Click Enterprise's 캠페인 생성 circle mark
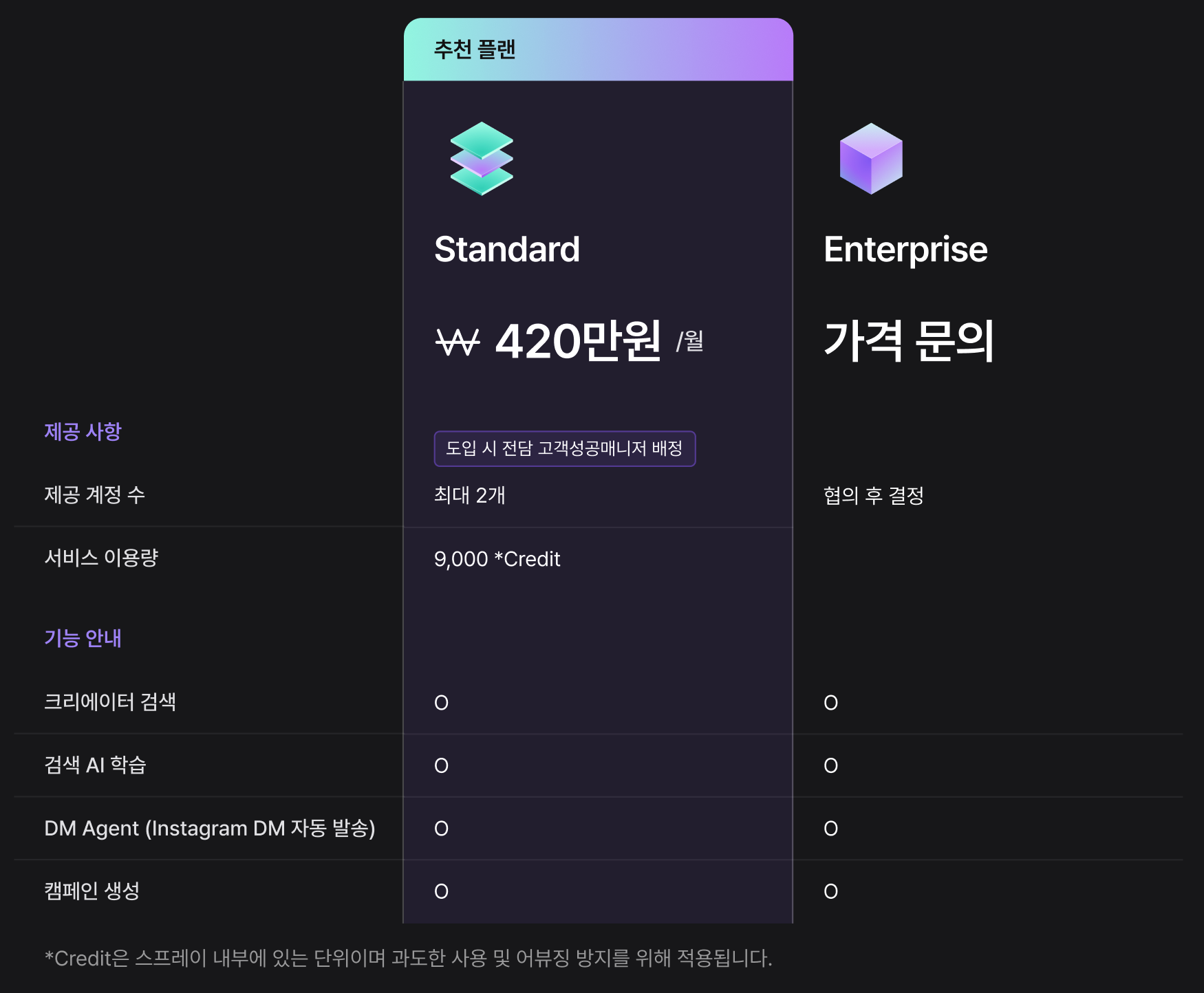The width and height of the screenshot is (1204, 993). tap(831, 891)
